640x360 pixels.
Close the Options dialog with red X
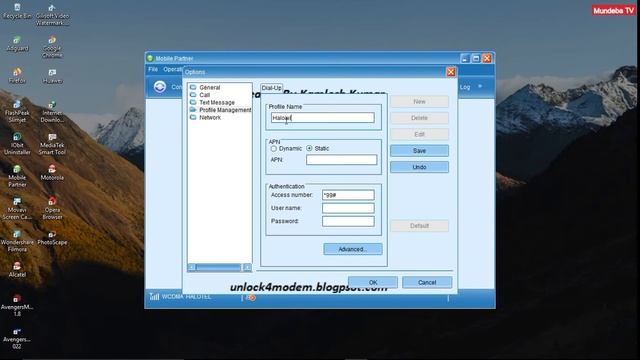(x=451, y=72)
